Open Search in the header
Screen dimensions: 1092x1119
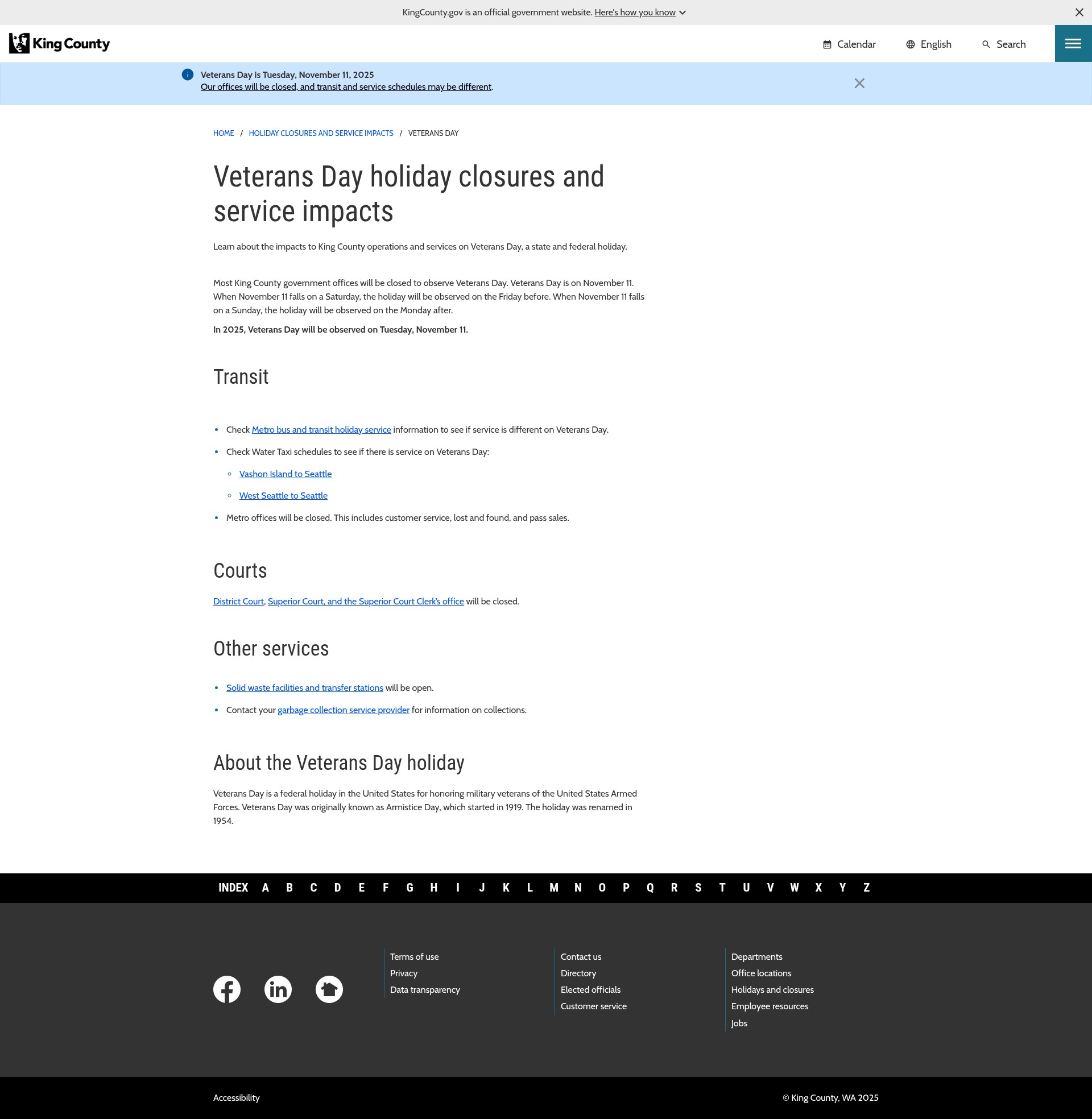pyautogui.click(x=1004, y=44)
